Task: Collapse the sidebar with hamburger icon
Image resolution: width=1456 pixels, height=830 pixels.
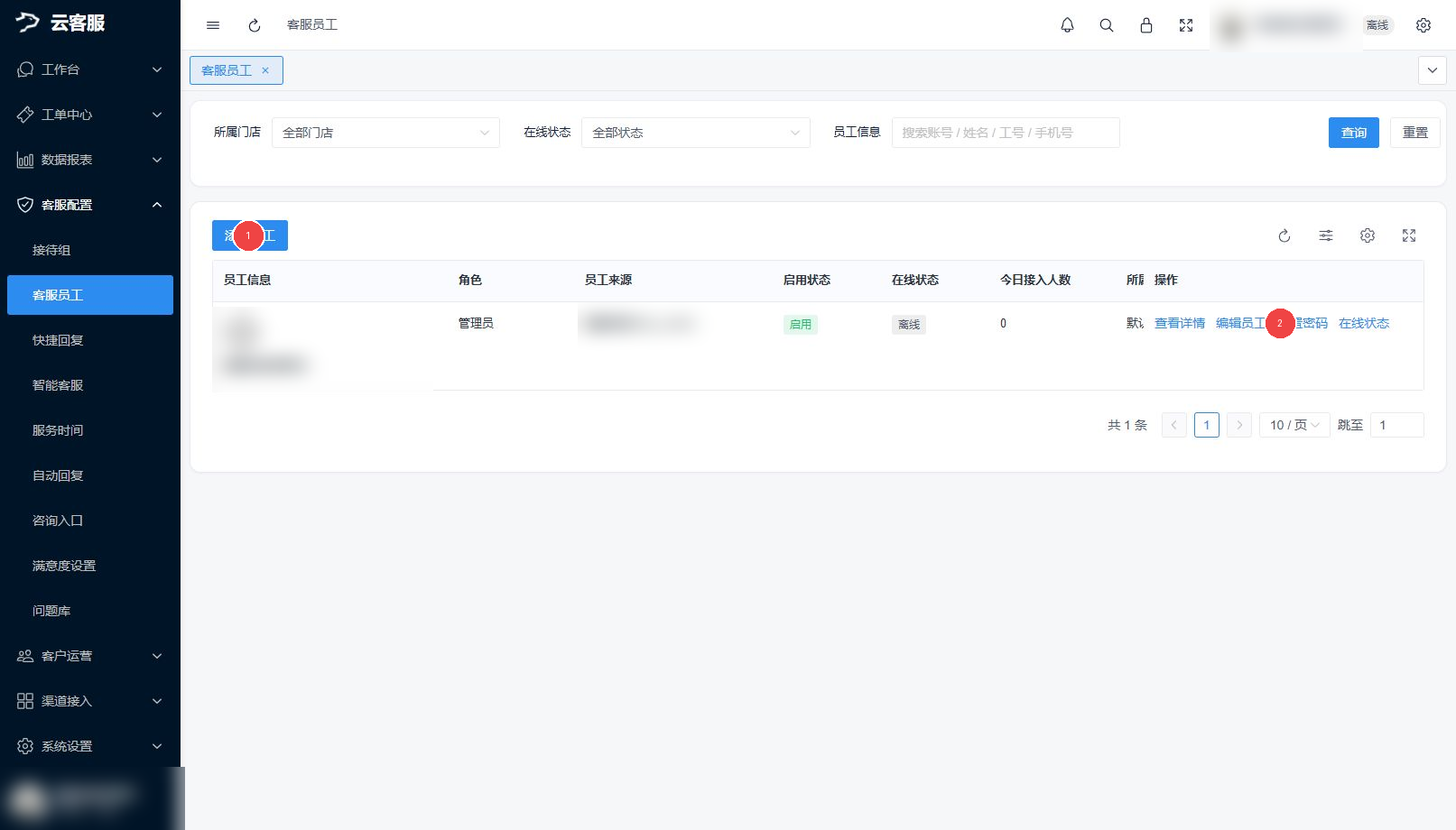Action: [213, 25]
